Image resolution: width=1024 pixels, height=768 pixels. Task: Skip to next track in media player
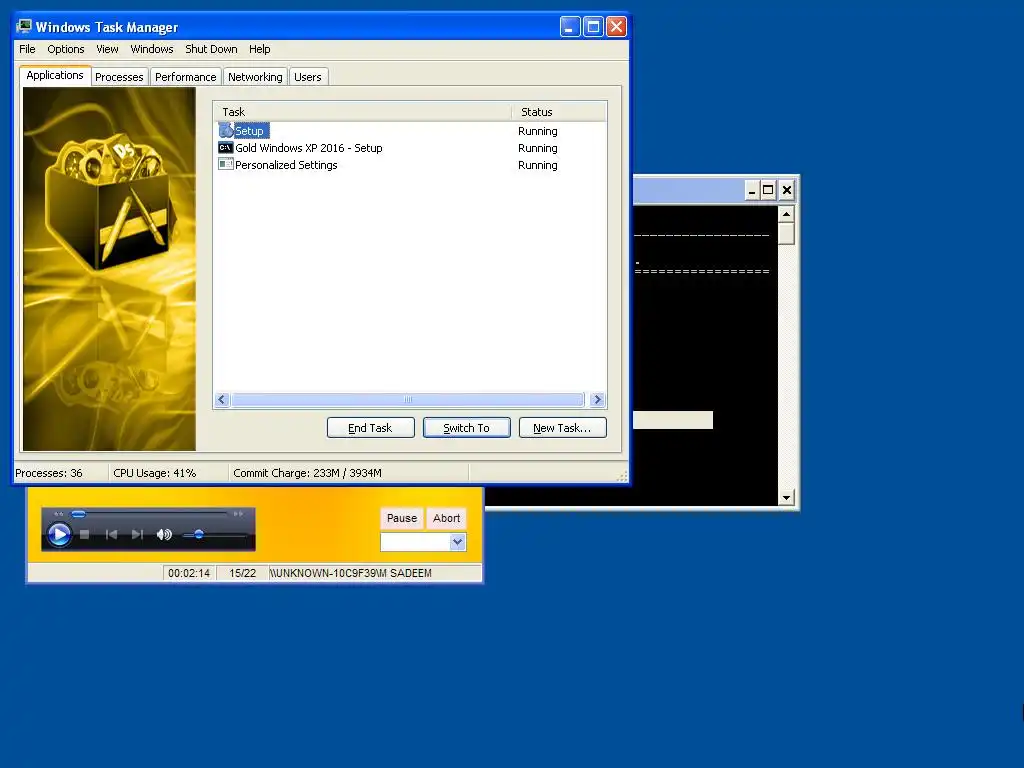137,534
